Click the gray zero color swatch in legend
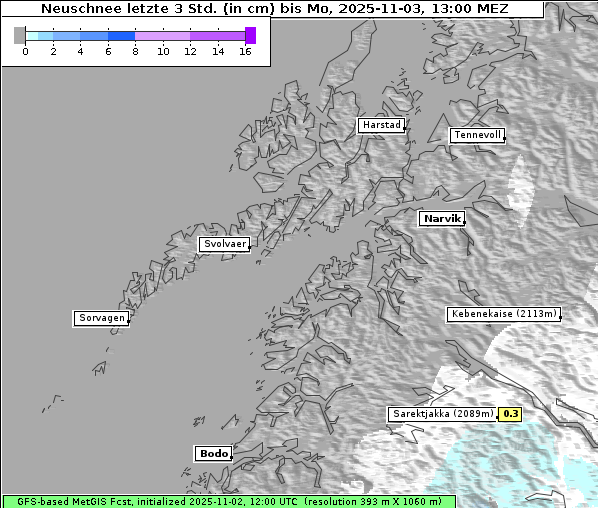Image resolution: width=598 pixels, height=508 pixels. pyautogui.click(x=19, y=35)
